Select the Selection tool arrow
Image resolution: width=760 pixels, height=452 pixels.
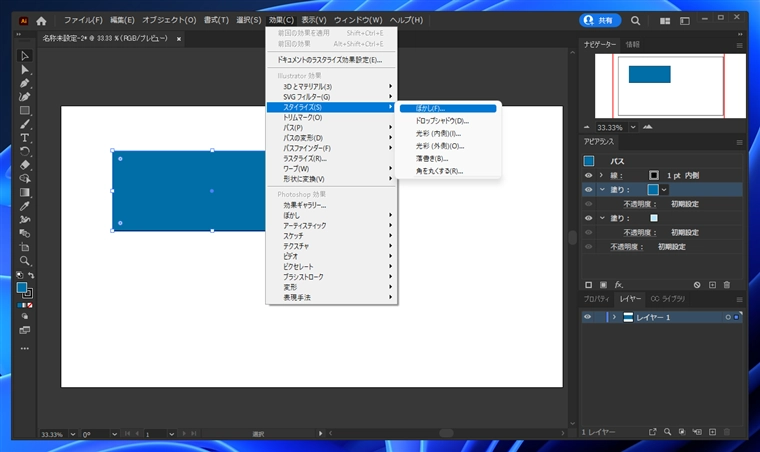pos(24,56)
